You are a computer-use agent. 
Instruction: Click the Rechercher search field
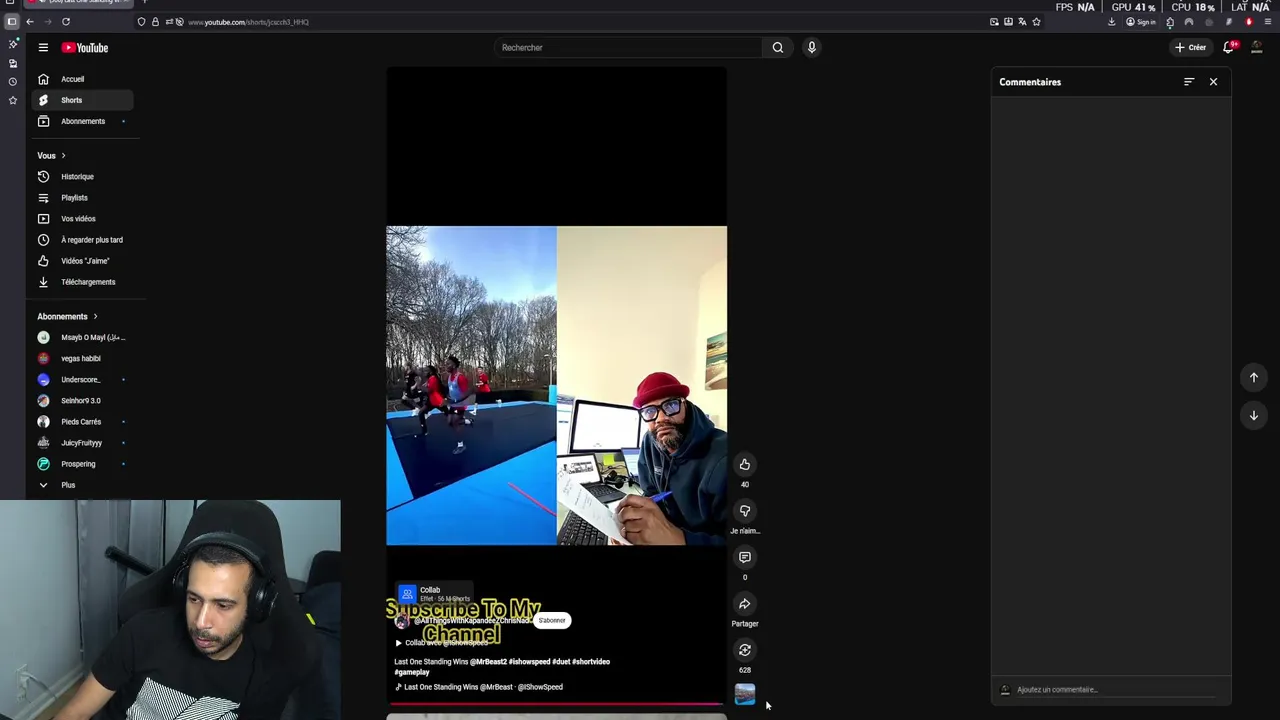pos(628,47)
